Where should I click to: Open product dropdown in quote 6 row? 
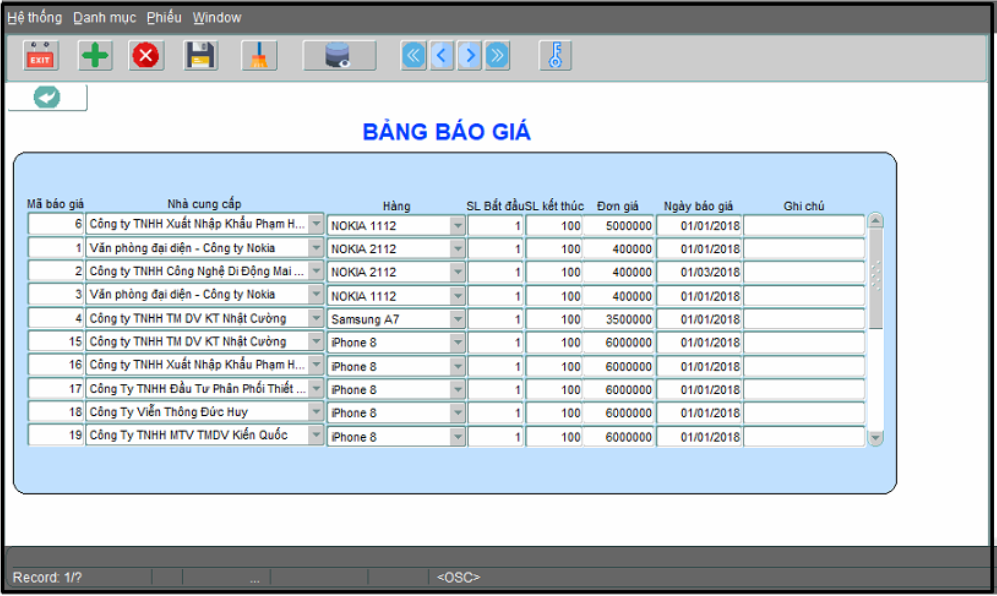458,226
